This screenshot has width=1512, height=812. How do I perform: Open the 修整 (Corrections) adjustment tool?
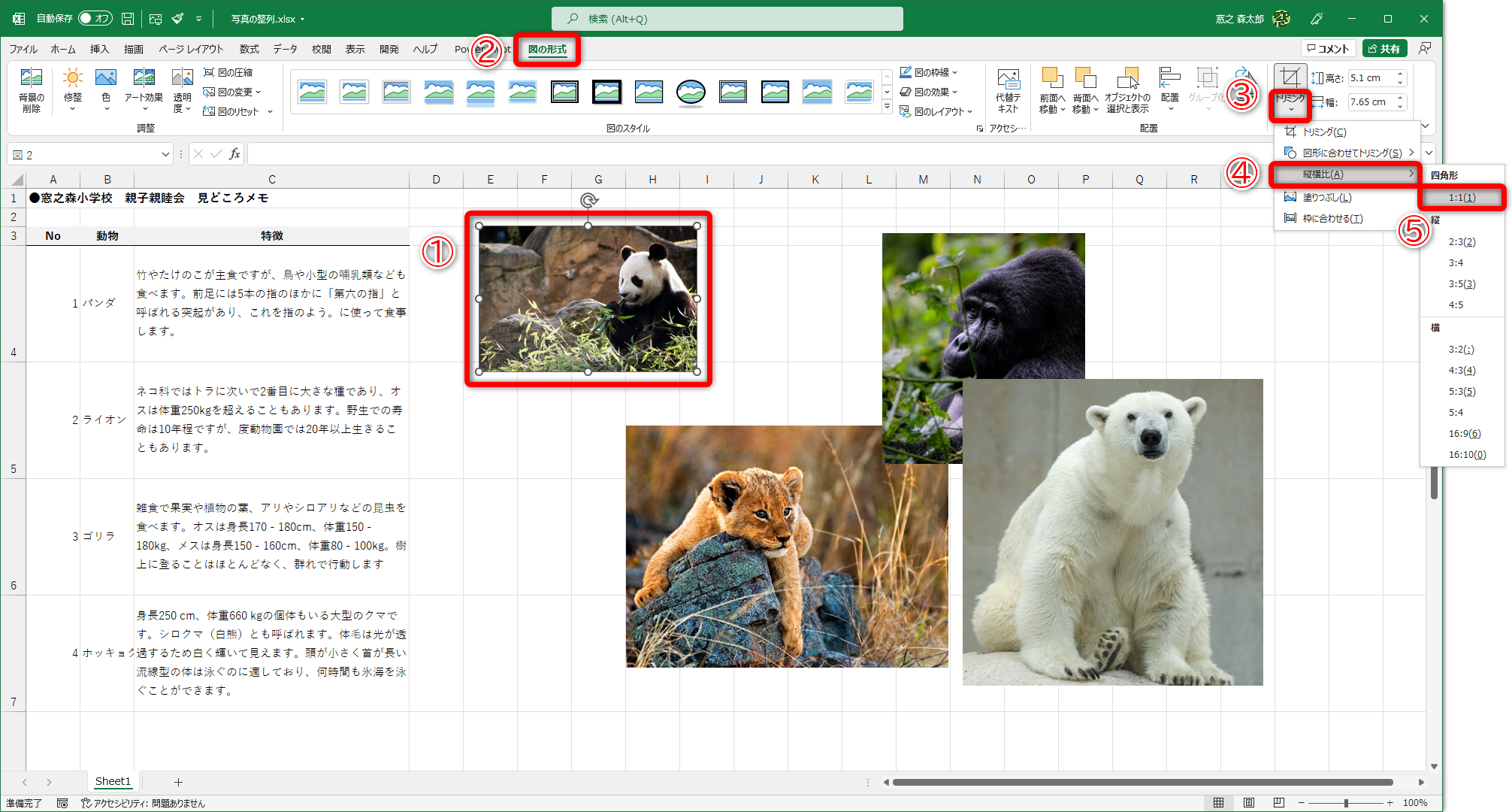(71, 89)
